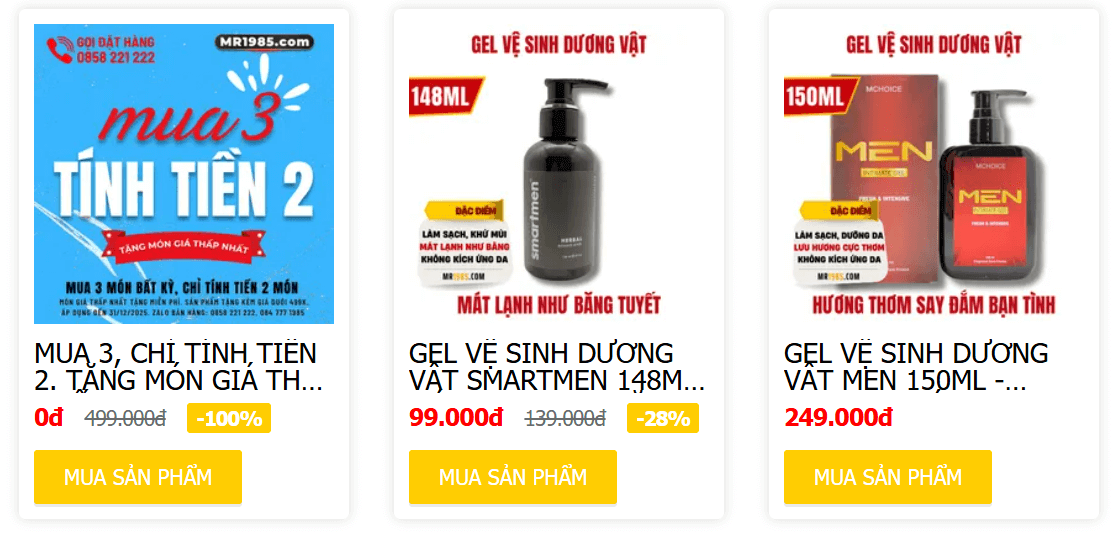Click the 249.000đ price
This screenshot has height=541, width=1117.
pyautogui.click(x=838, y=418)
